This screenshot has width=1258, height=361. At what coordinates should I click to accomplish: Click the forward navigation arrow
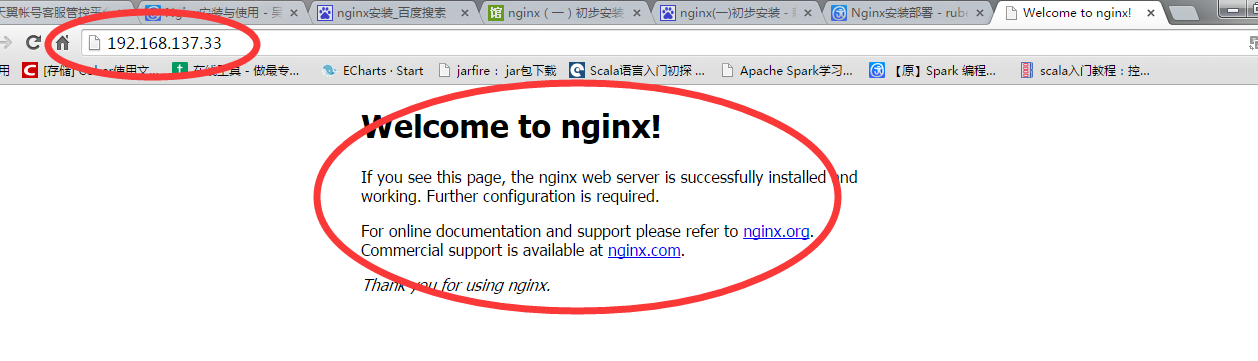[x=5, y=43]
